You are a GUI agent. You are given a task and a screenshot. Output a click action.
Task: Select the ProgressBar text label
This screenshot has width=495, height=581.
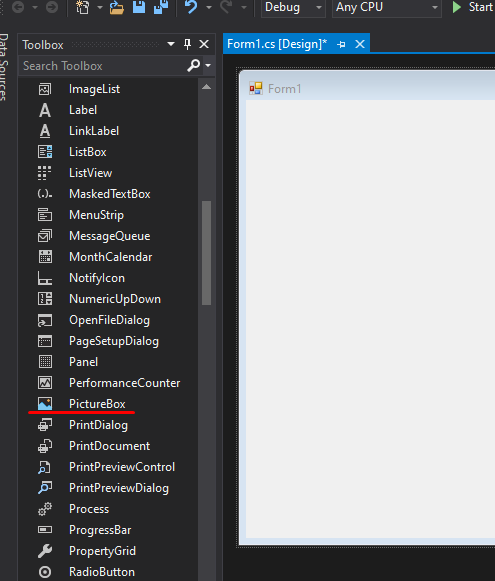(100, 530)
